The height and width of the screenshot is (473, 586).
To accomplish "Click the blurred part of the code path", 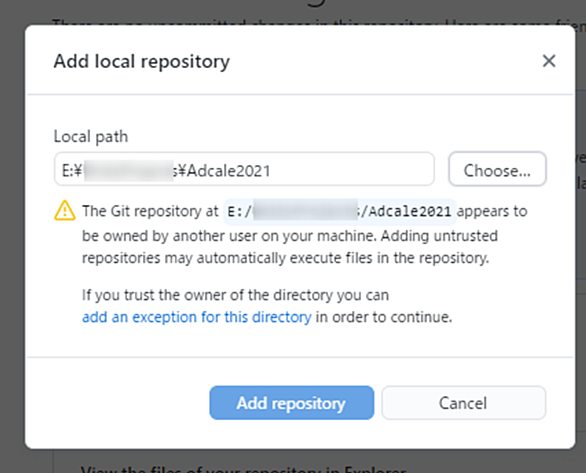I will 305,211.
